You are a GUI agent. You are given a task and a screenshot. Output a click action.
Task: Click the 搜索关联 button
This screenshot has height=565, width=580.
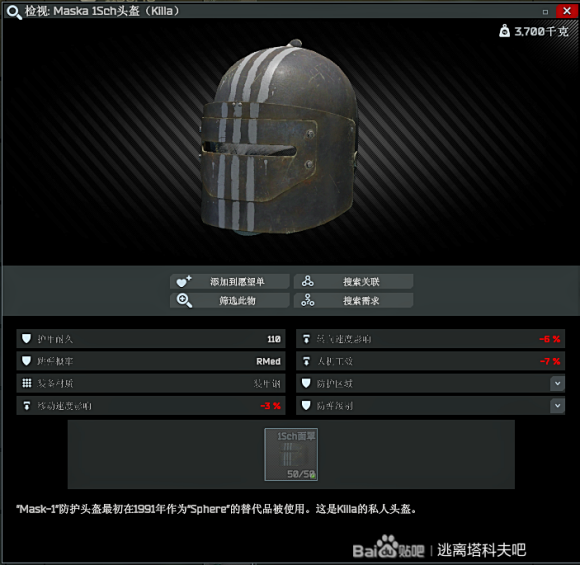tap(353, 282)
